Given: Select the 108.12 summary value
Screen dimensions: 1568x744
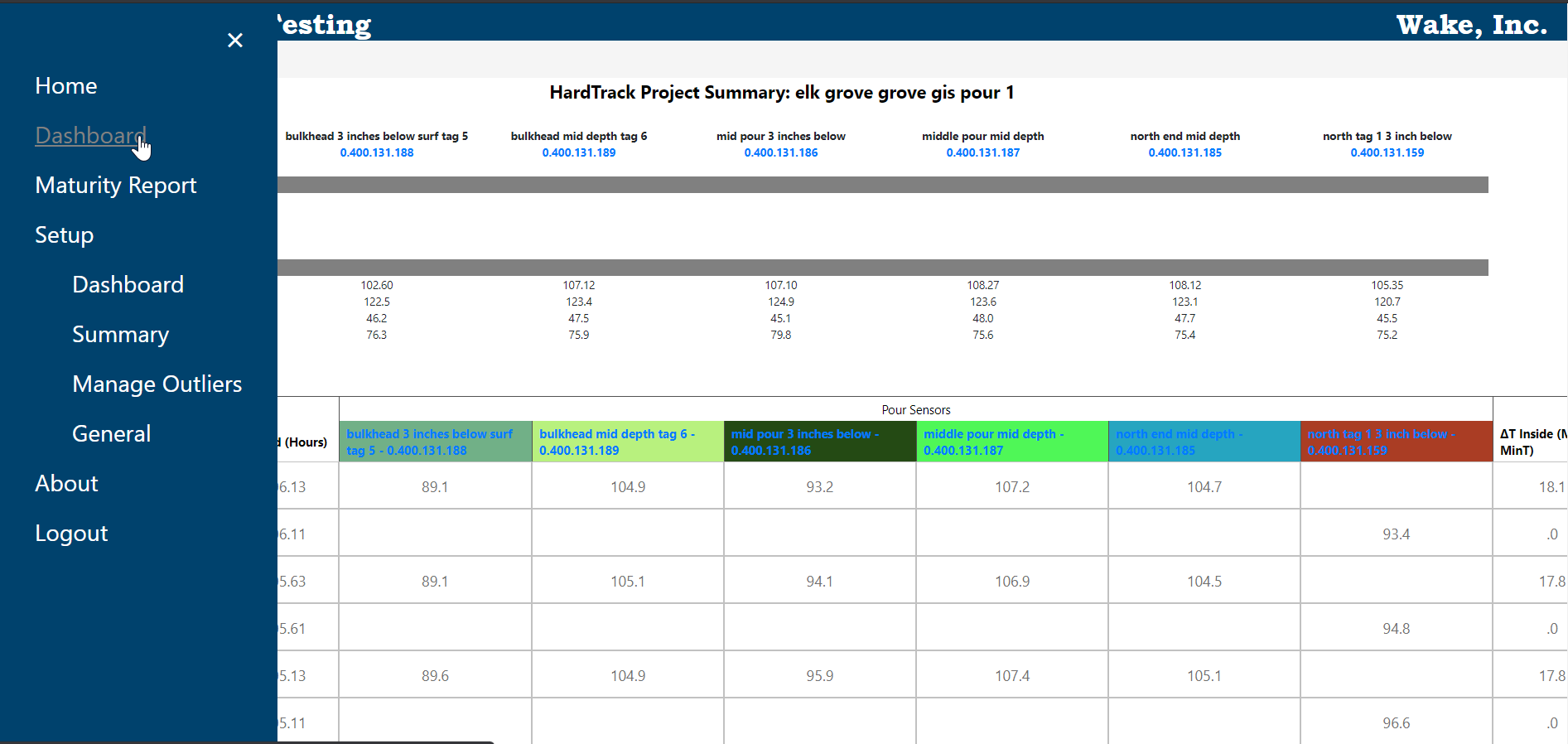Looking at the screenshot, I should pos(1185,285).
